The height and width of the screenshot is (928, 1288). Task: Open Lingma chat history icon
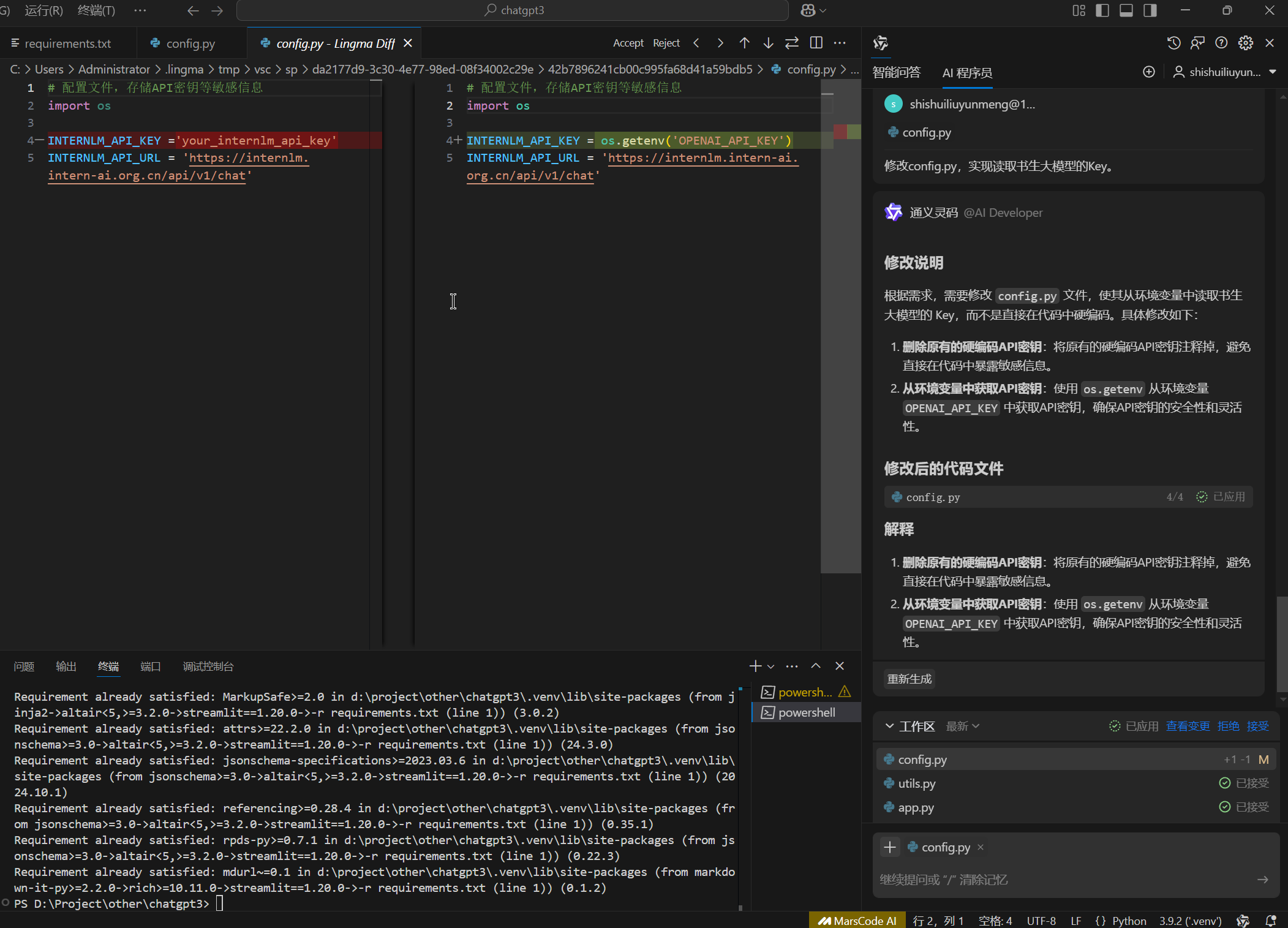[1173, 43]
